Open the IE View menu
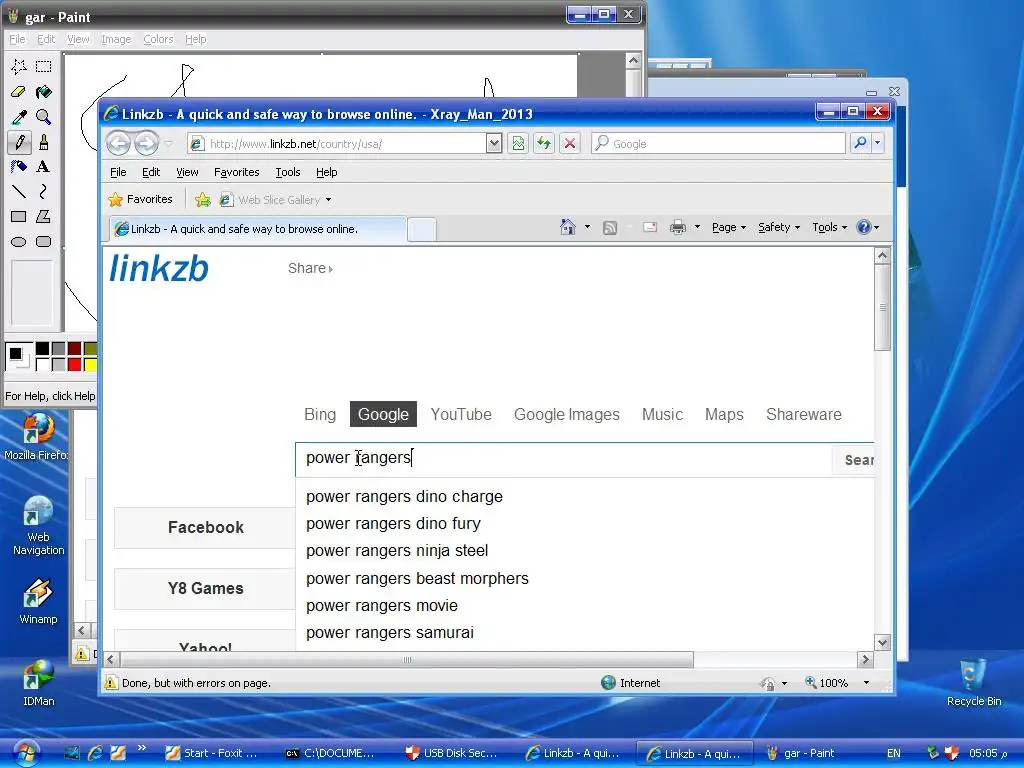Image resolution: width=1024 pixels, height=768 pixels. (x=187, y=172)
